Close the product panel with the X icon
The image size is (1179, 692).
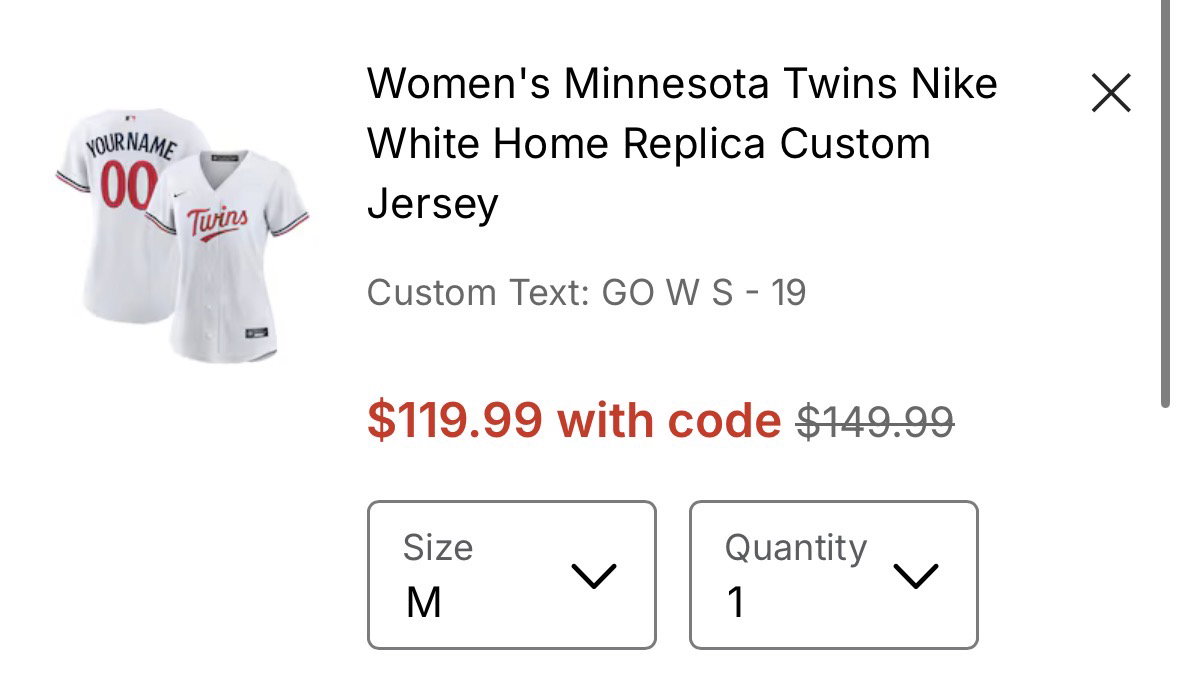click(x=1111, y=93)
